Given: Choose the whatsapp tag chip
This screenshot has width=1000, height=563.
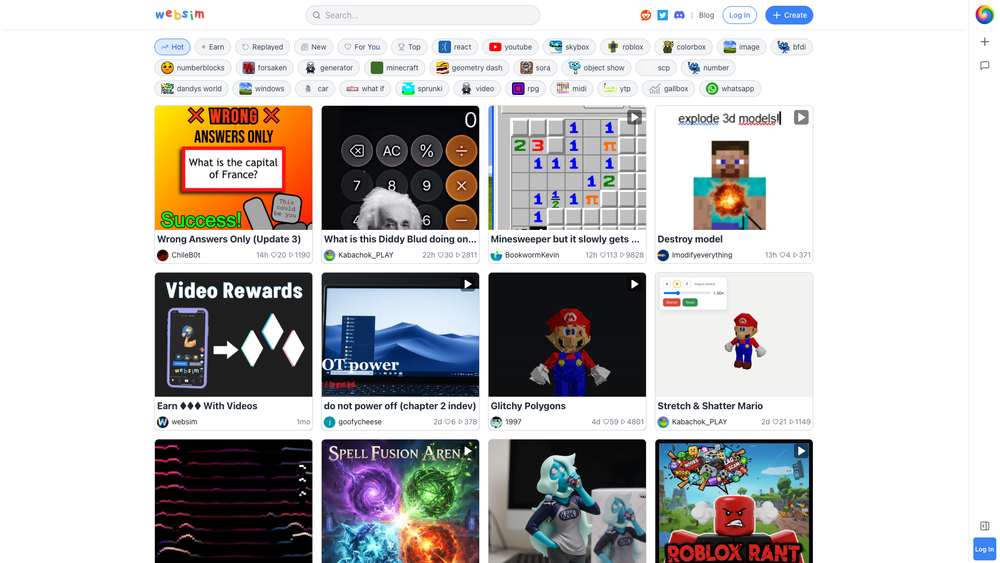Looking at the screenshot, I should coord(730,89).
